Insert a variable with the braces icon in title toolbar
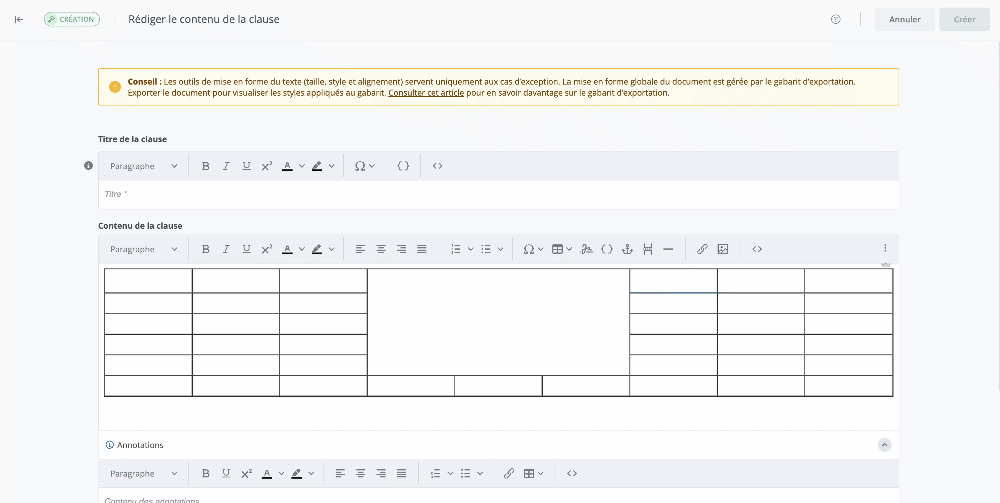The width and height of the screenshot is (1000, 503). [x=403, y=166]
